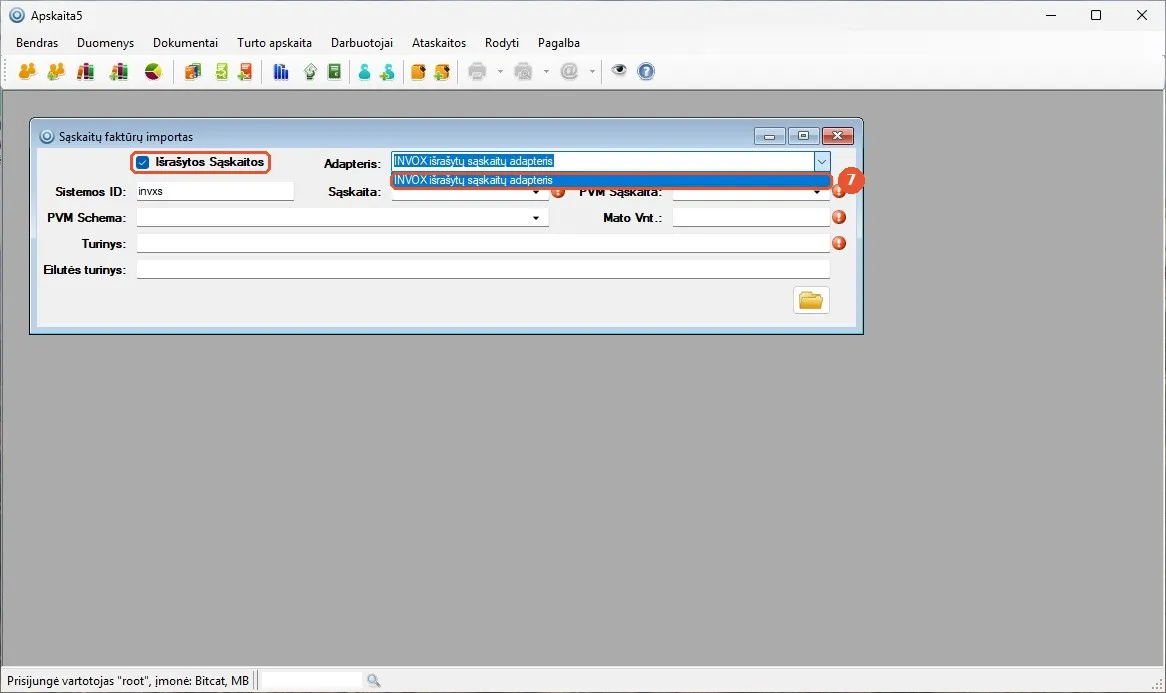Expand the arrow next to print preview icon

click(546, 71)
